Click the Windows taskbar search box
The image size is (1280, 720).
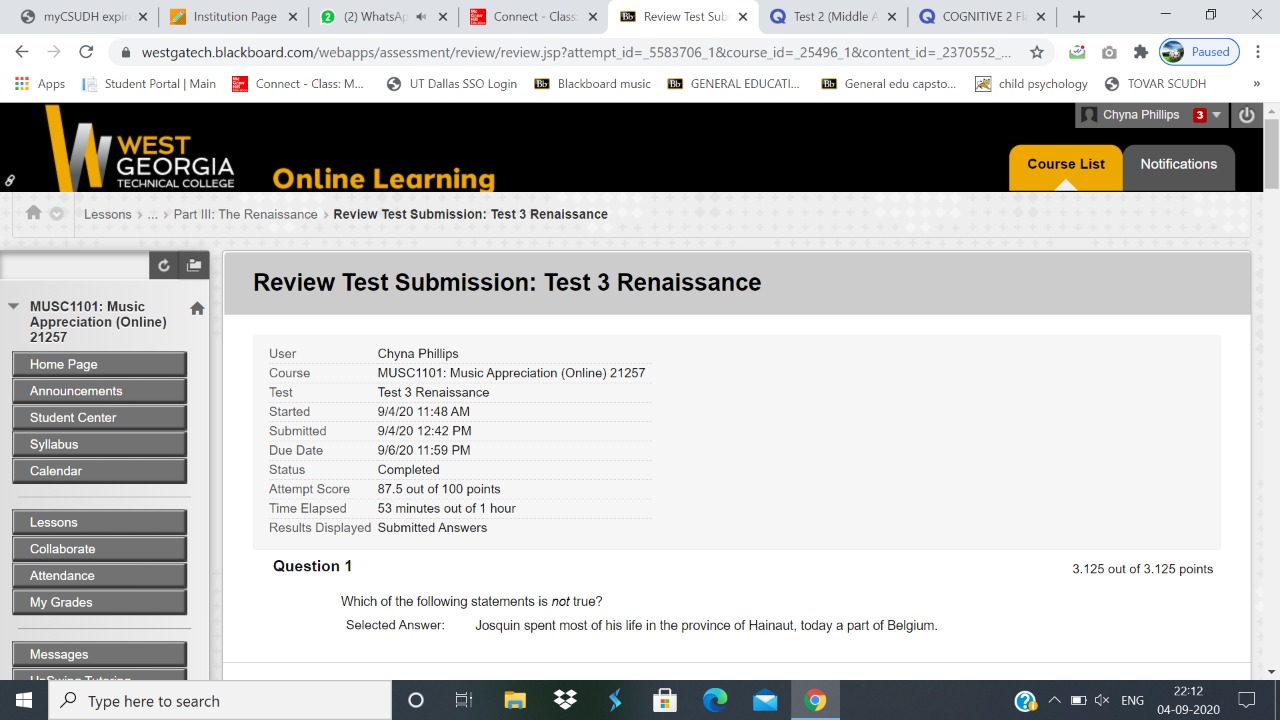coord(220,700)
